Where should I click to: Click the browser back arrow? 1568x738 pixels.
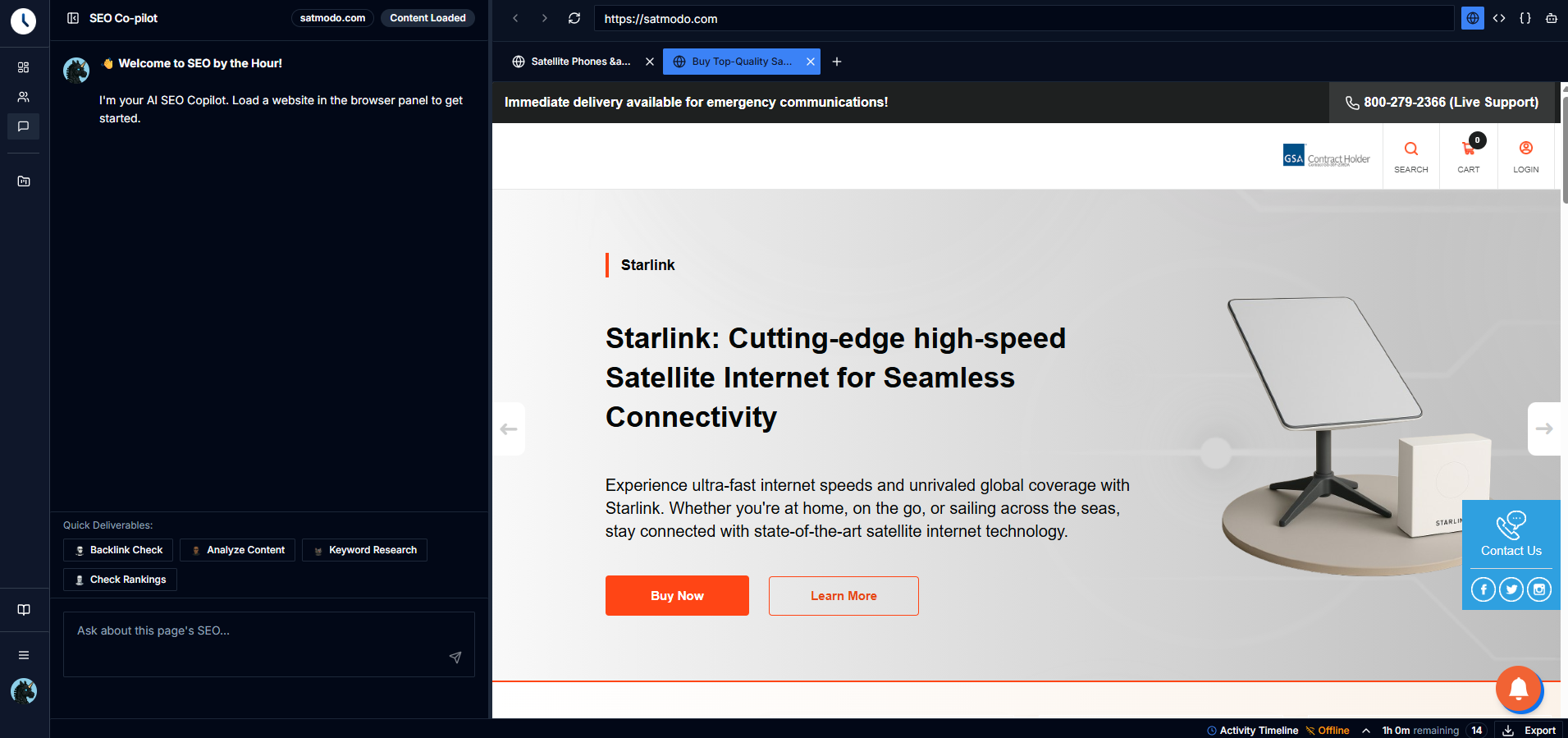click(515, 18)
